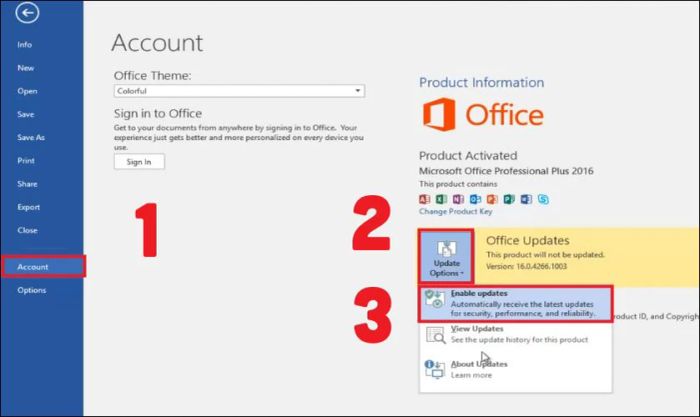This screenshot has width=700, height=417.
Task: Open the Print page
Action: [x=26, y=161]
